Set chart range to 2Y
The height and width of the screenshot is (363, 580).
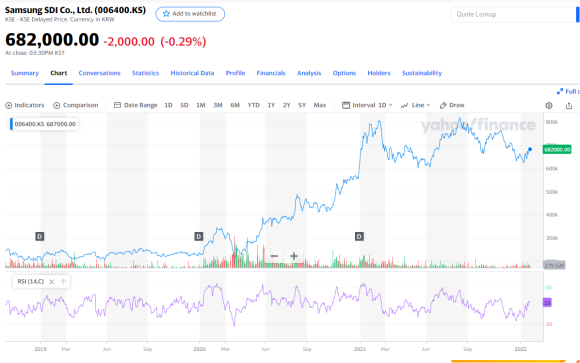coord(287,105)
